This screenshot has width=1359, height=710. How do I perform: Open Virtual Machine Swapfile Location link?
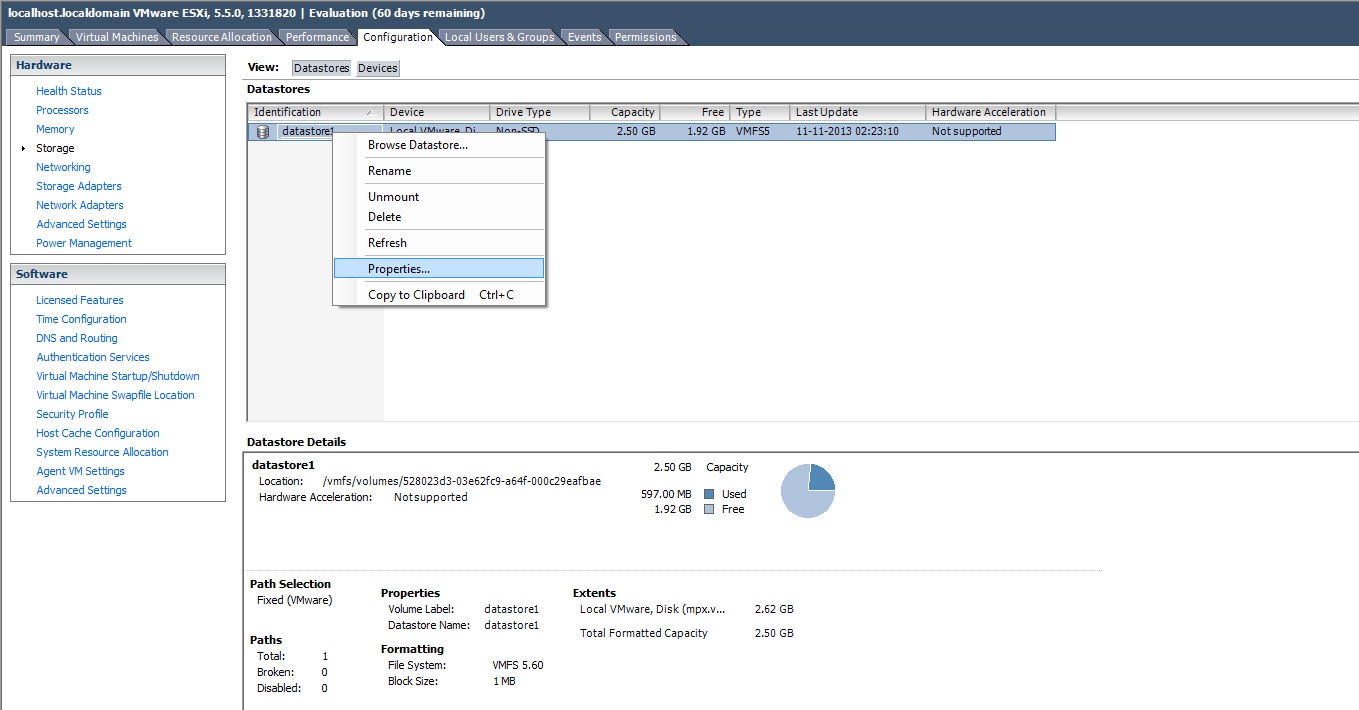click(x=115, y=395)
